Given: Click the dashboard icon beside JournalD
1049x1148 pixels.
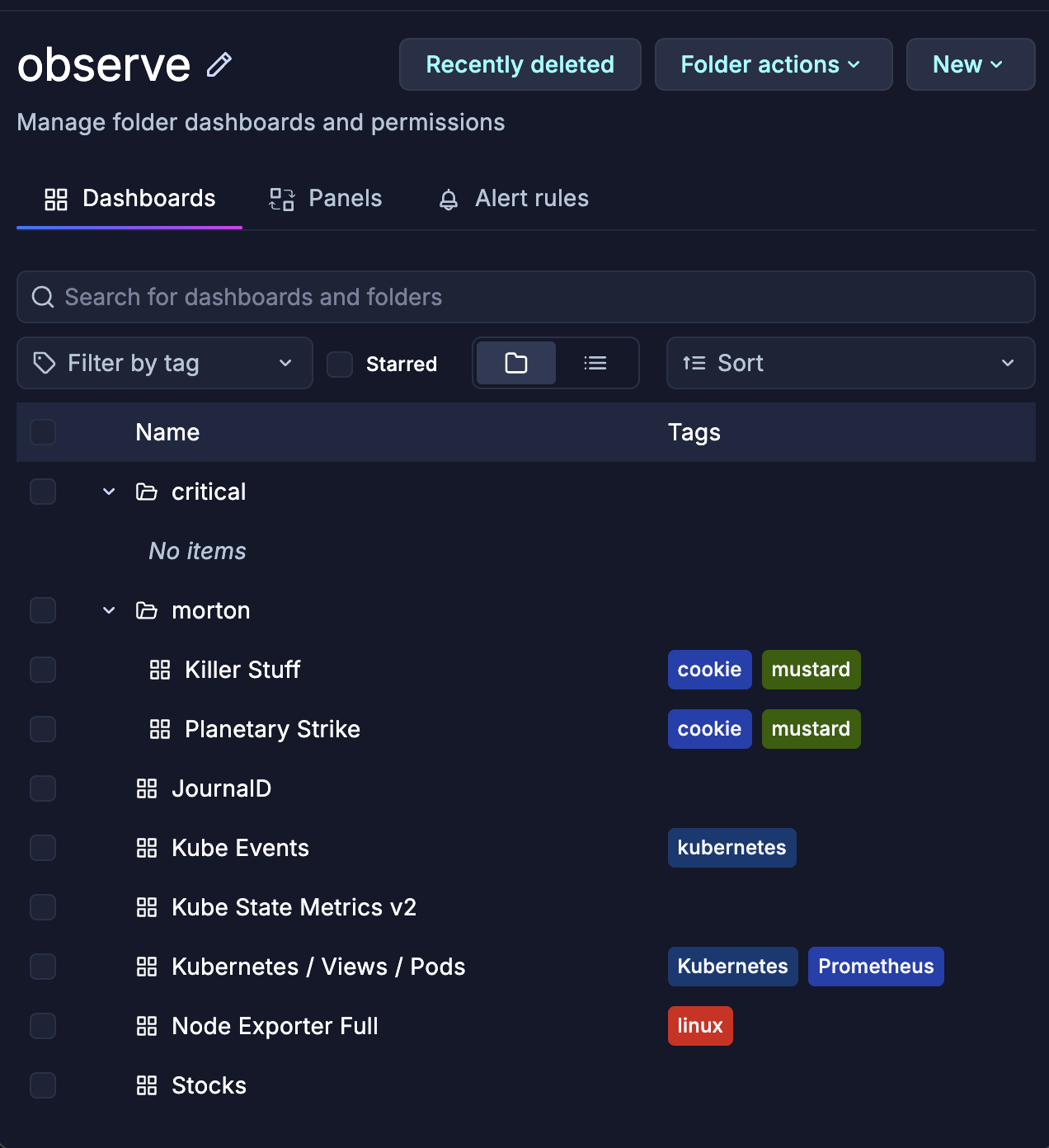Looking at the screenshot, I should pyautogui.click(x=147, y=788).
